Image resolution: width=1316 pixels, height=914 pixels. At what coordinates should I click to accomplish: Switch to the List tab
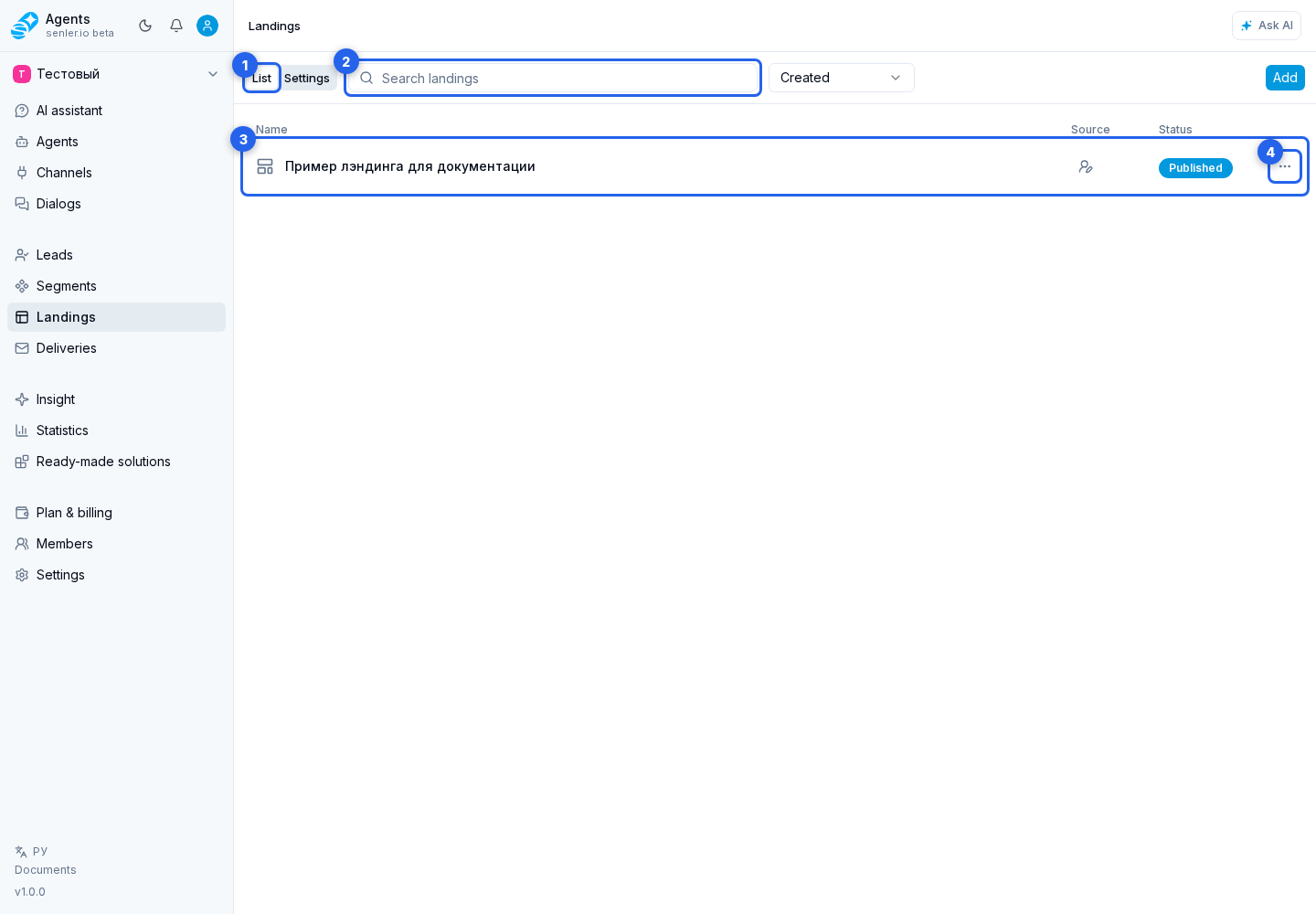coord(261,78)
